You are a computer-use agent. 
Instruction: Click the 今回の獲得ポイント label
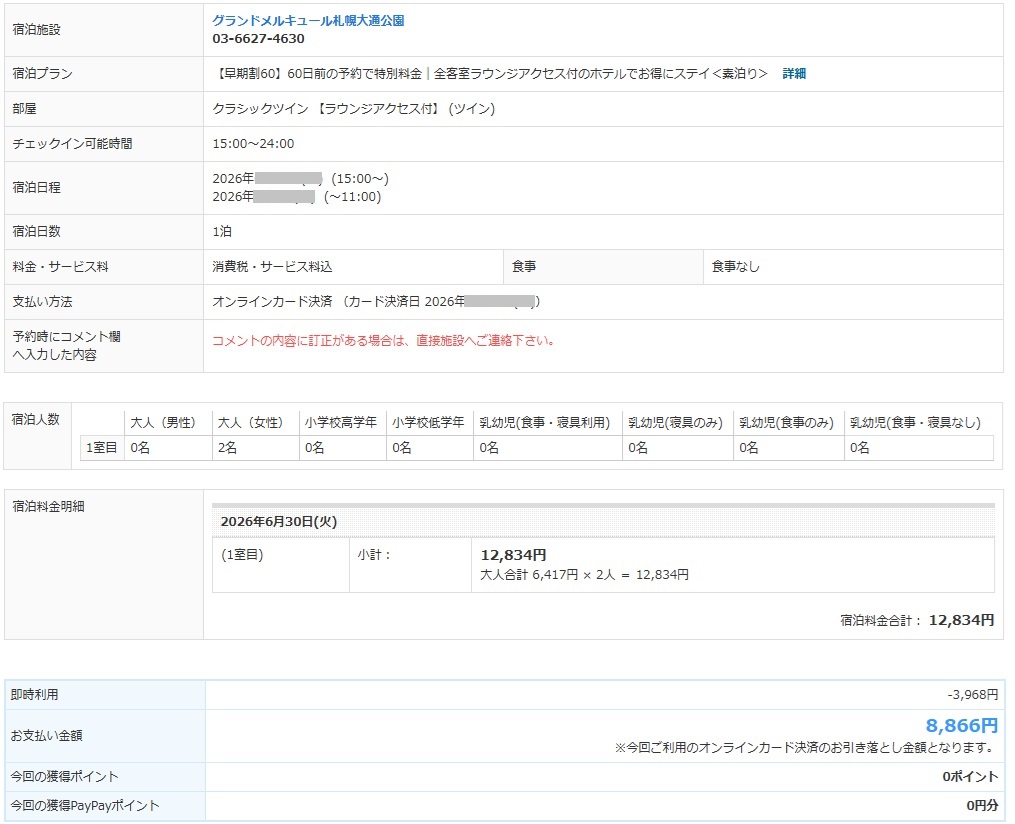pyautogui.click(x=64, y=776)
